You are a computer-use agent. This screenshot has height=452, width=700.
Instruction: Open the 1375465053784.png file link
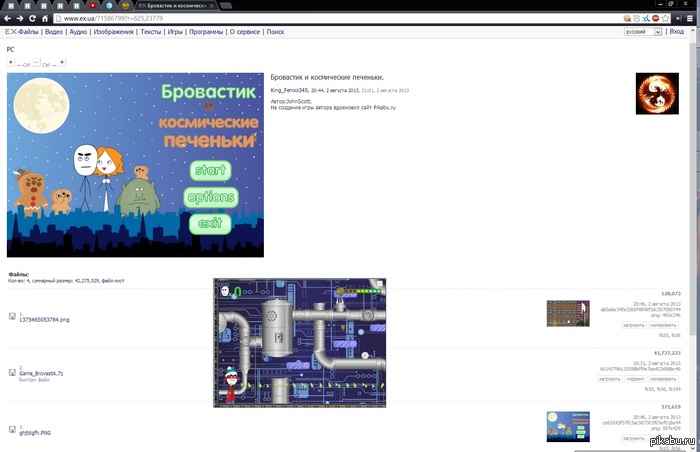pos(45,320)
